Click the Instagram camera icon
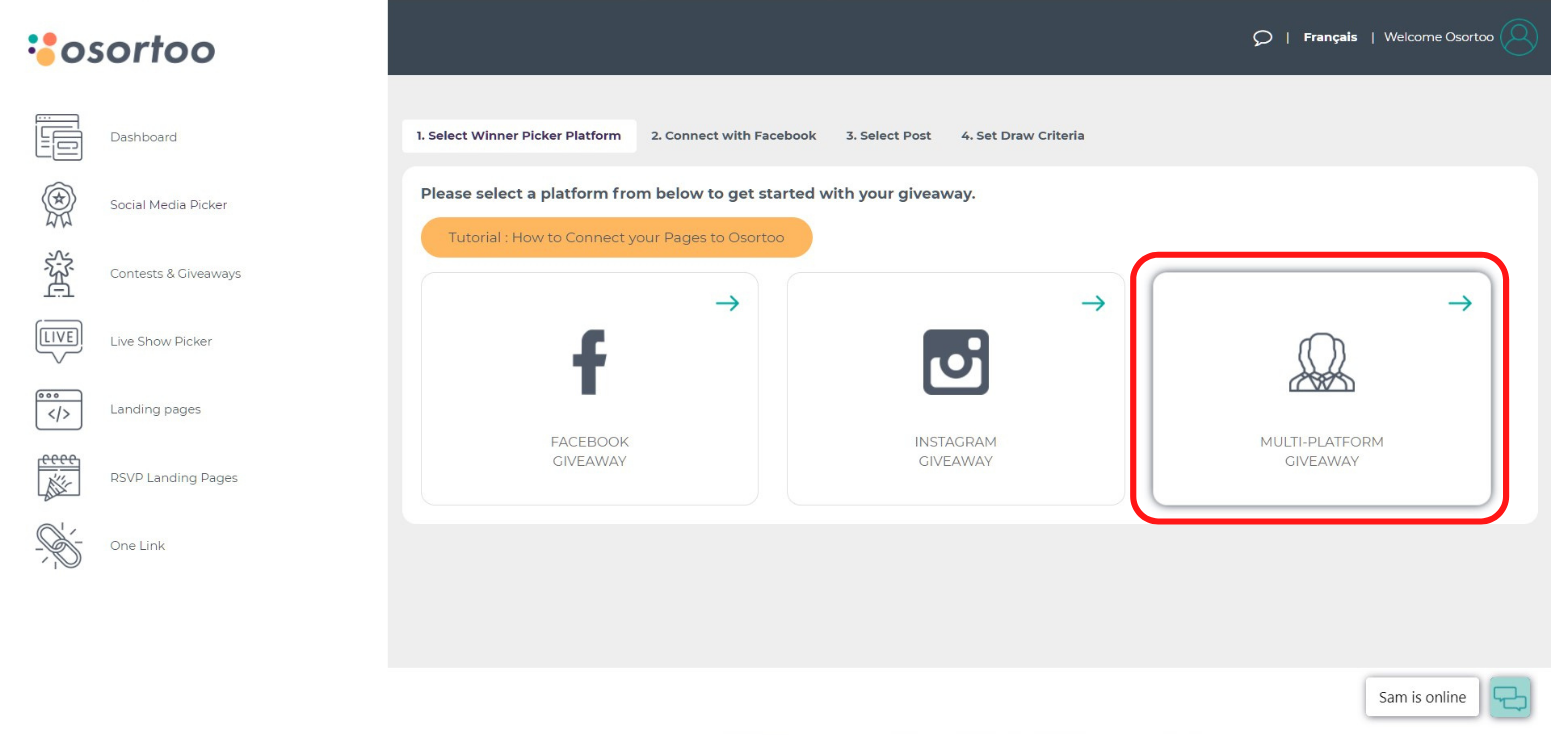This screenshot has width=1551, height=735. point(956,362)
